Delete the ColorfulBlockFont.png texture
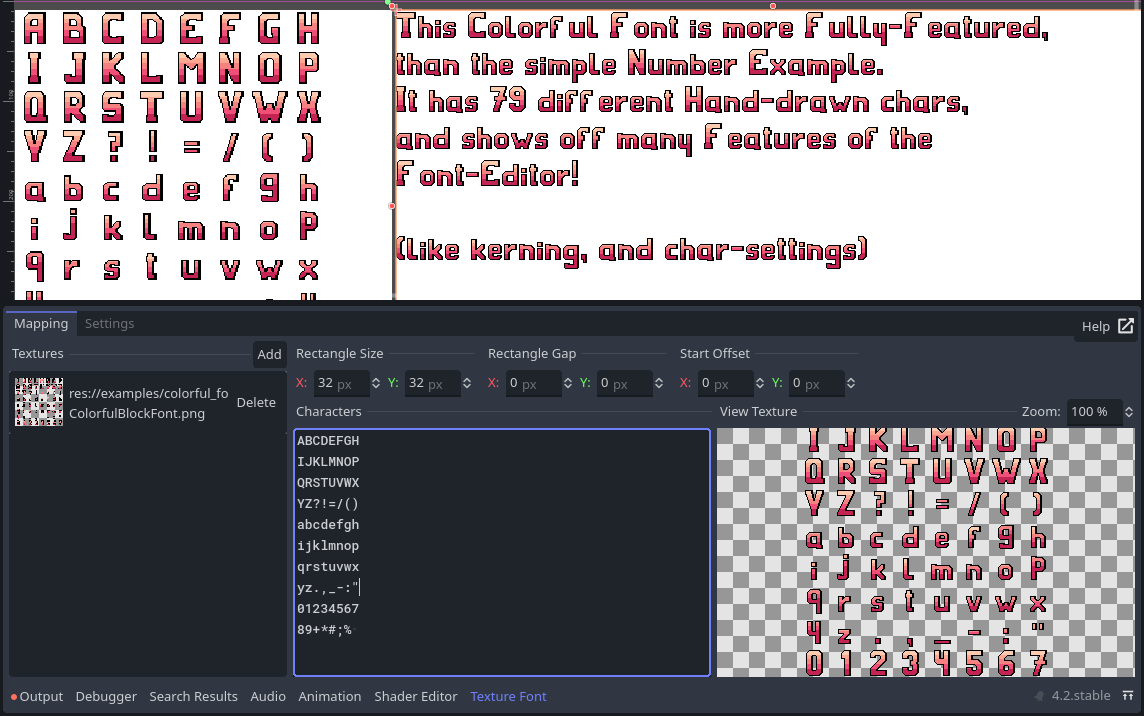The image size is (1144, 716). pyautogui.click(x=256, y=402)
